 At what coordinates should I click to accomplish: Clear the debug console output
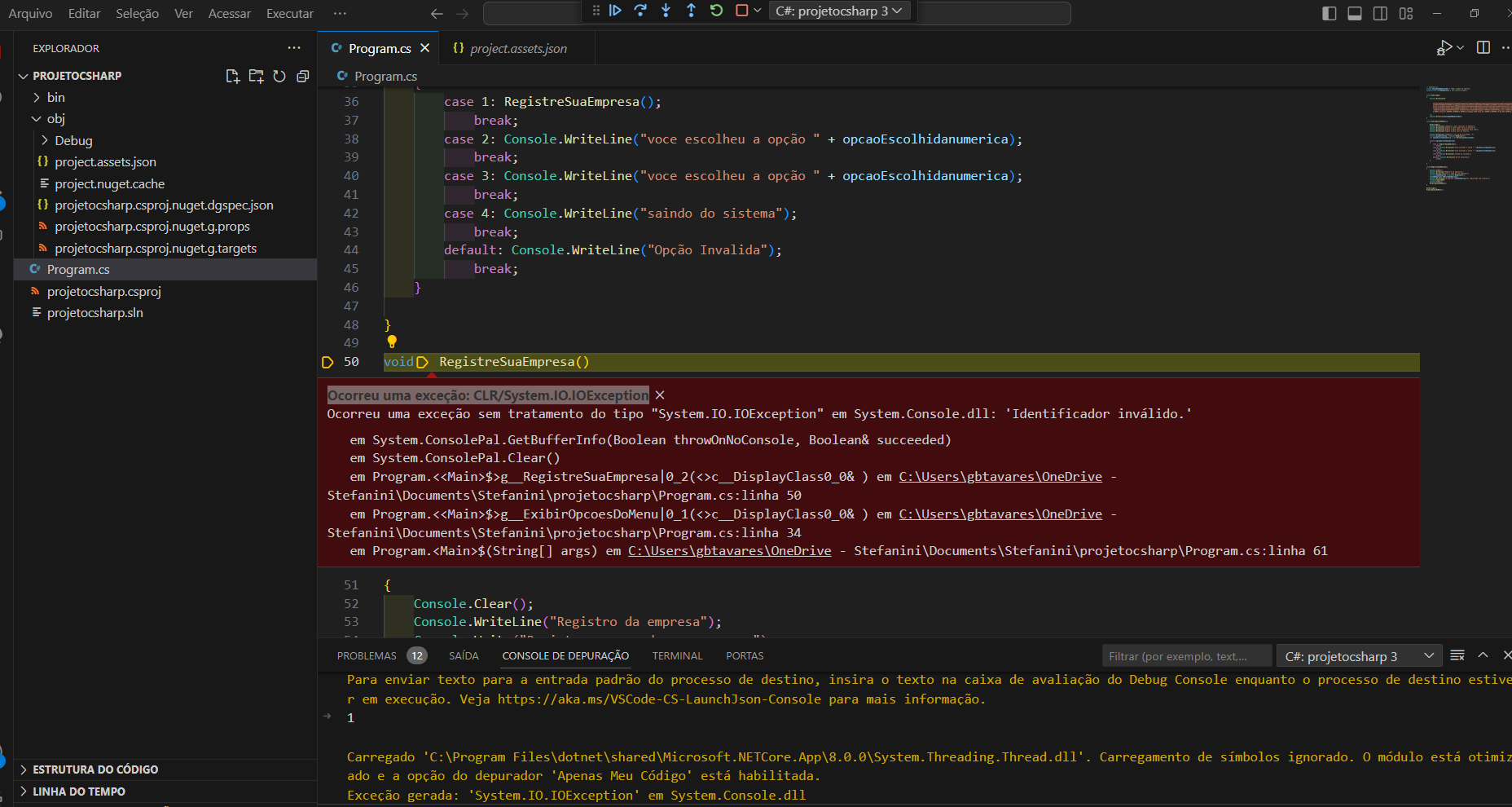(1457, 655)
